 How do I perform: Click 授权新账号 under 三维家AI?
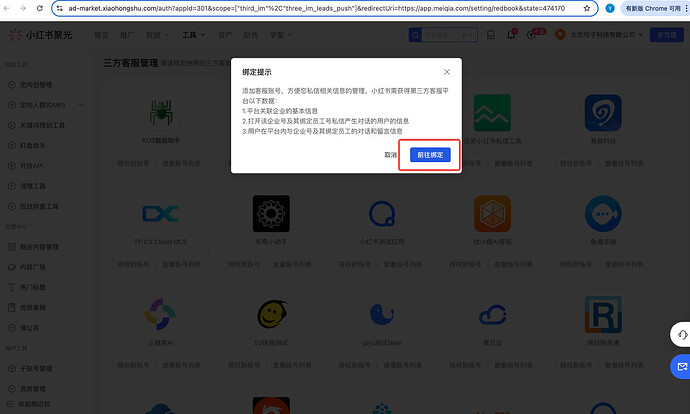point(133,365)
